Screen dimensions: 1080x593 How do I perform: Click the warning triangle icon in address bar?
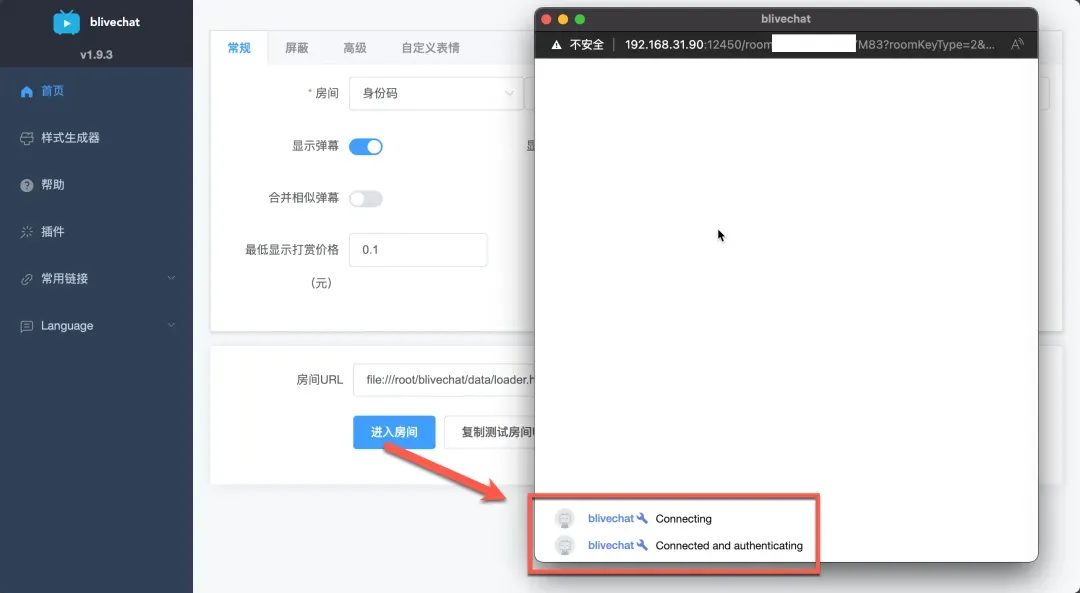(x=557, y=45)
